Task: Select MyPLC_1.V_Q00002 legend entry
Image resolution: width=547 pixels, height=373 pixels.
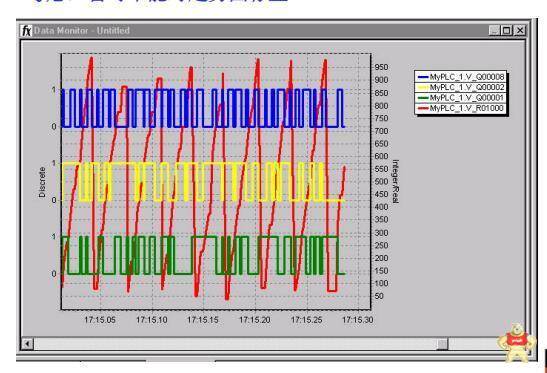Action: point(460,87)
